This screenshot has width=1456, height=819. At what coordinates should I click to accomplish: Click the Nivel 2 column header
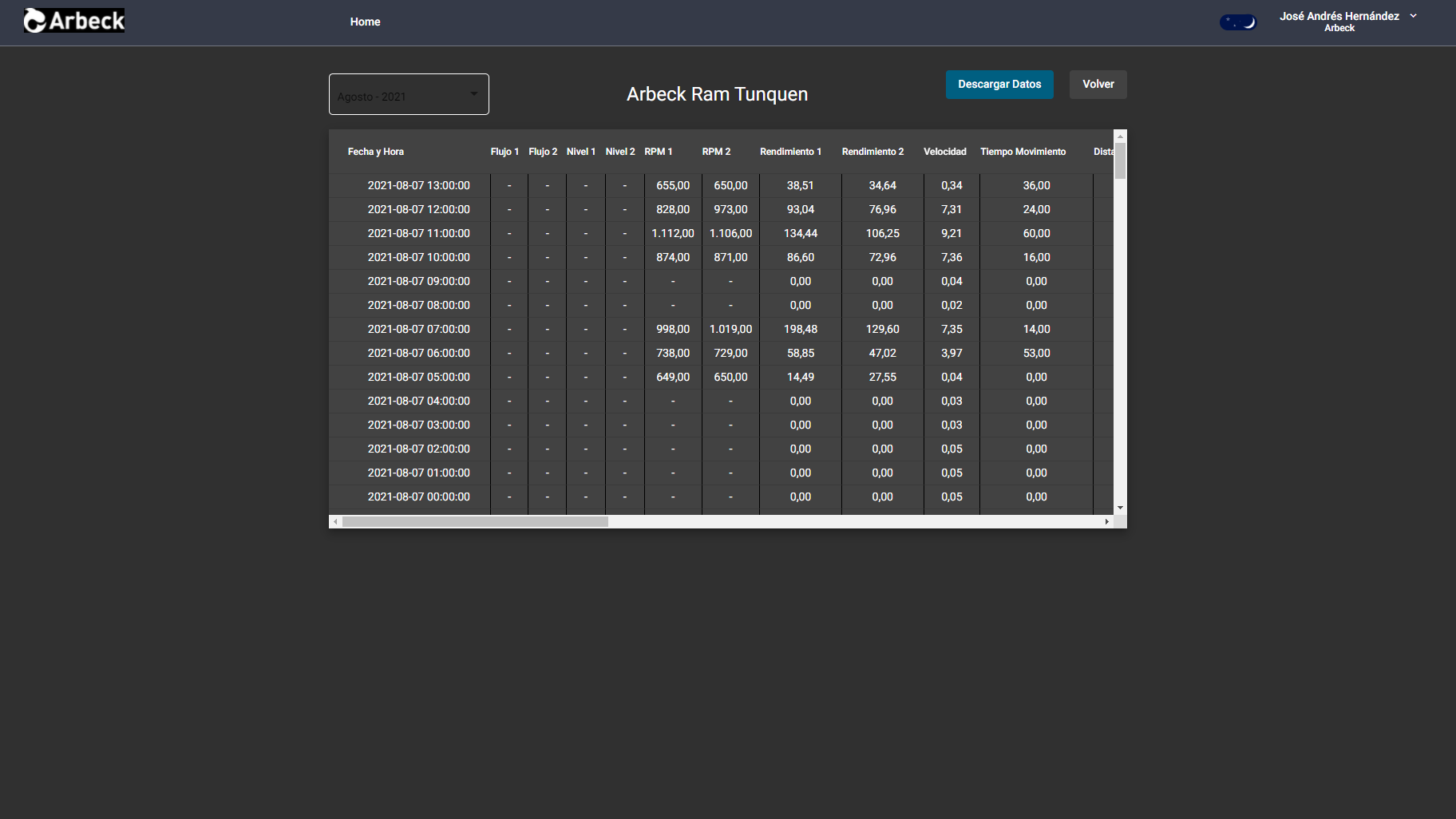(620, 152)
